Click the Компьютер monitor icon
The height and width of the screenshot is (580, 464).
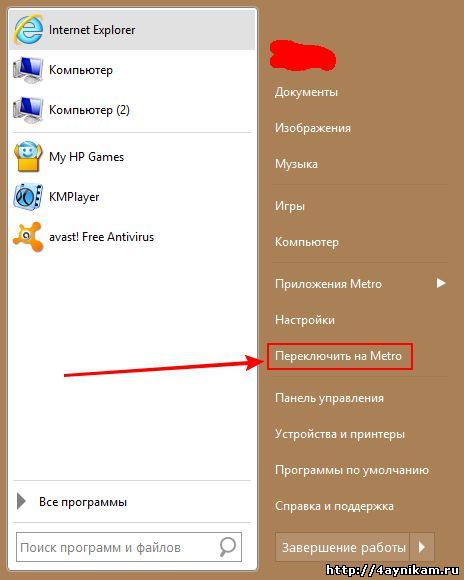click(28, 70)
